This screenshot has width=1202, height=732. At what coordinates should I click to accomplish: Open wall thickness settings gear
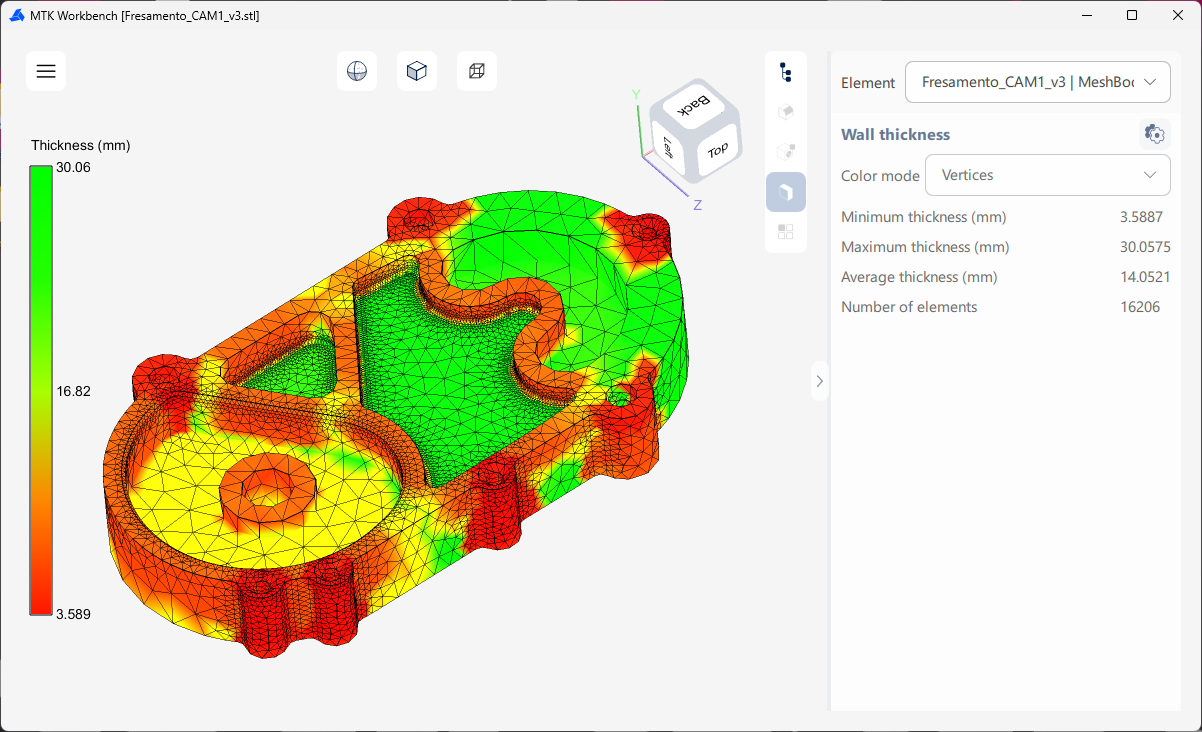[x=1155, y=134]
